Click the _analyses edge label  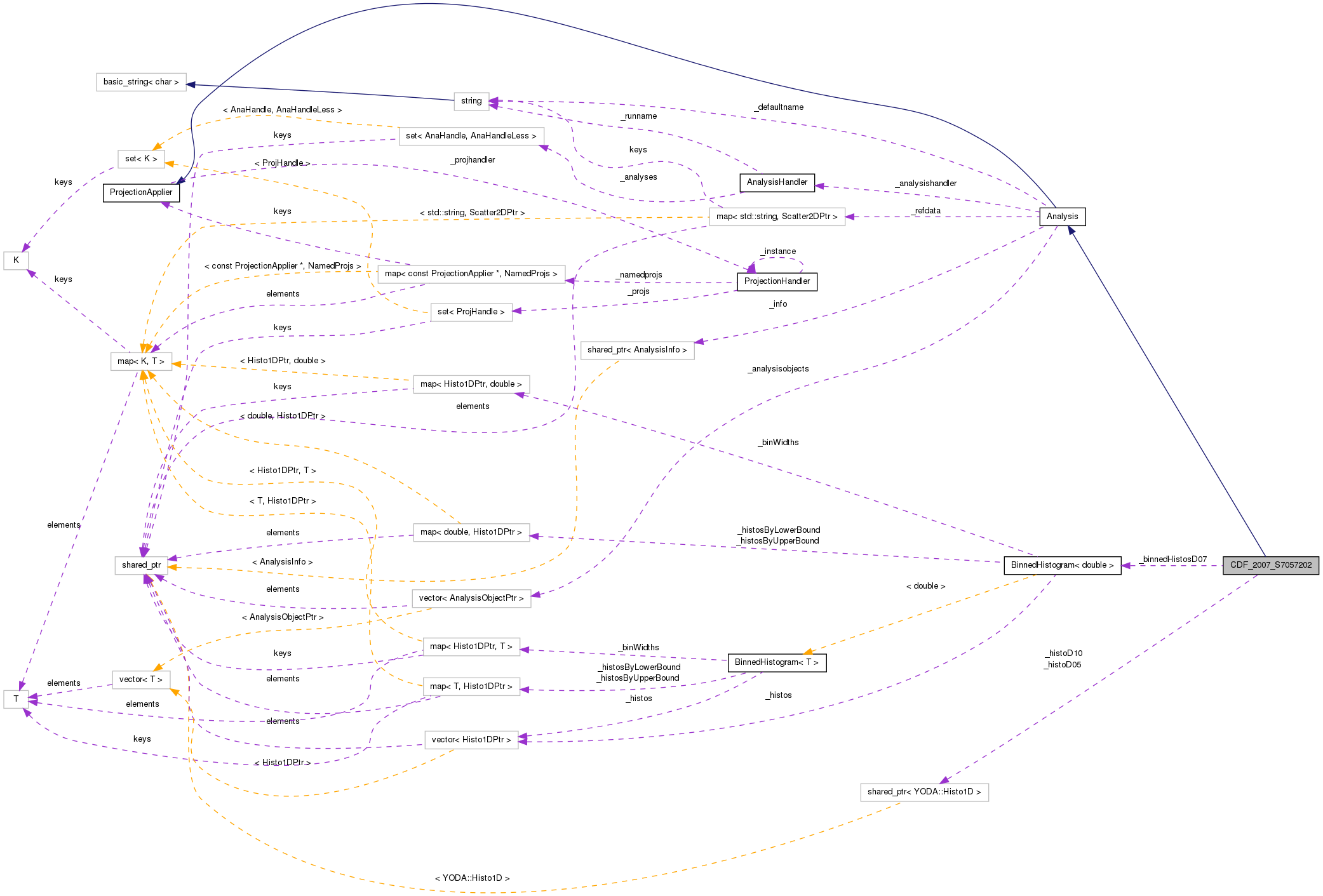pos(639,177)
